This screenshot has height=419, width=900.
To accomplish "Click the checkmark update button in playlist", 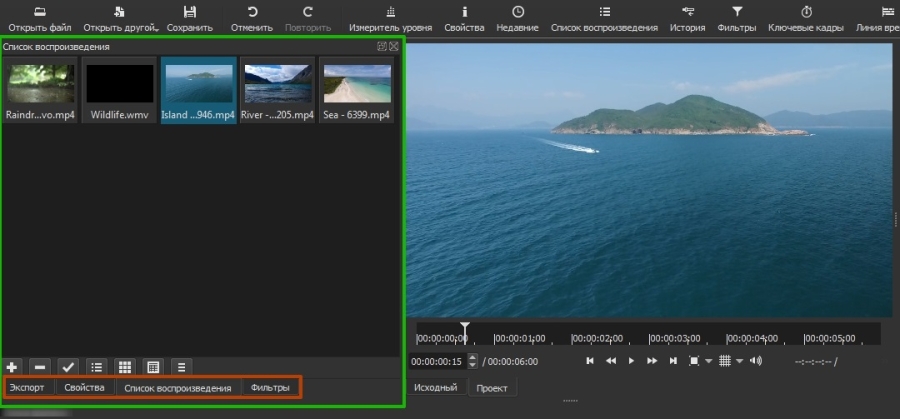I will click(x=68, y=367).
